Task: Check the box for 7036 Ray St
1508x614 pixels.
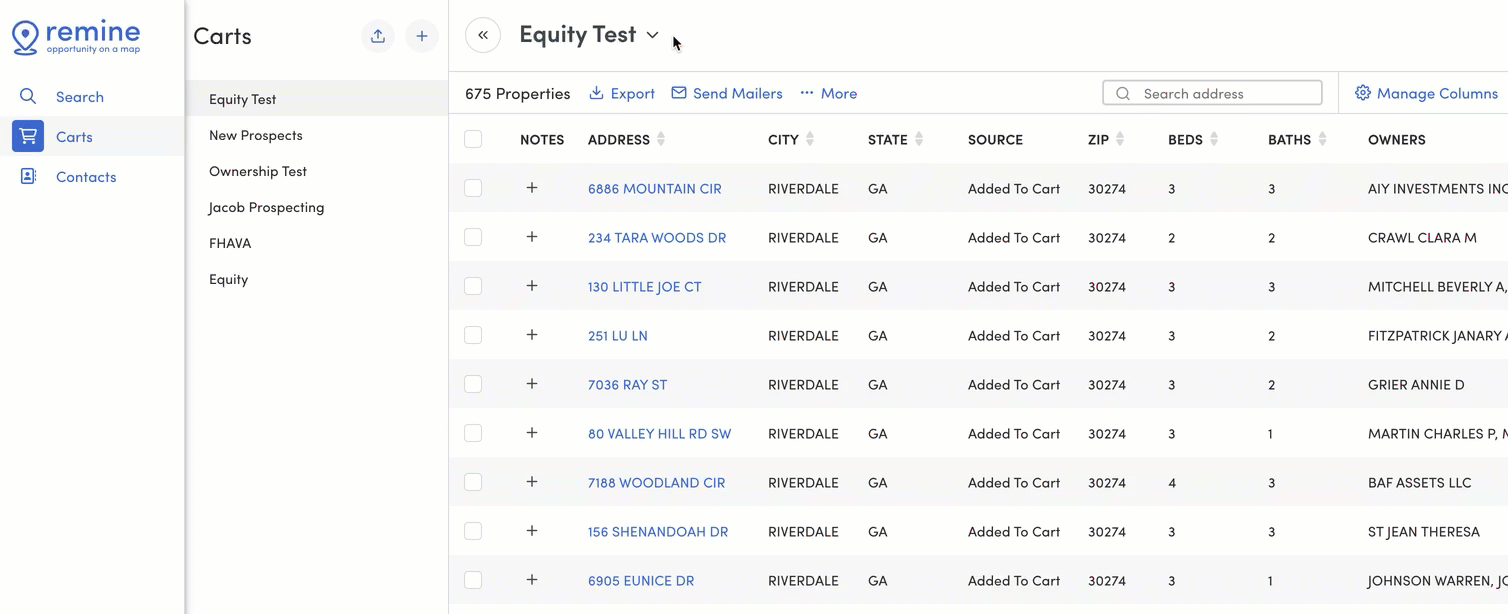Action: tap(473, 384)
